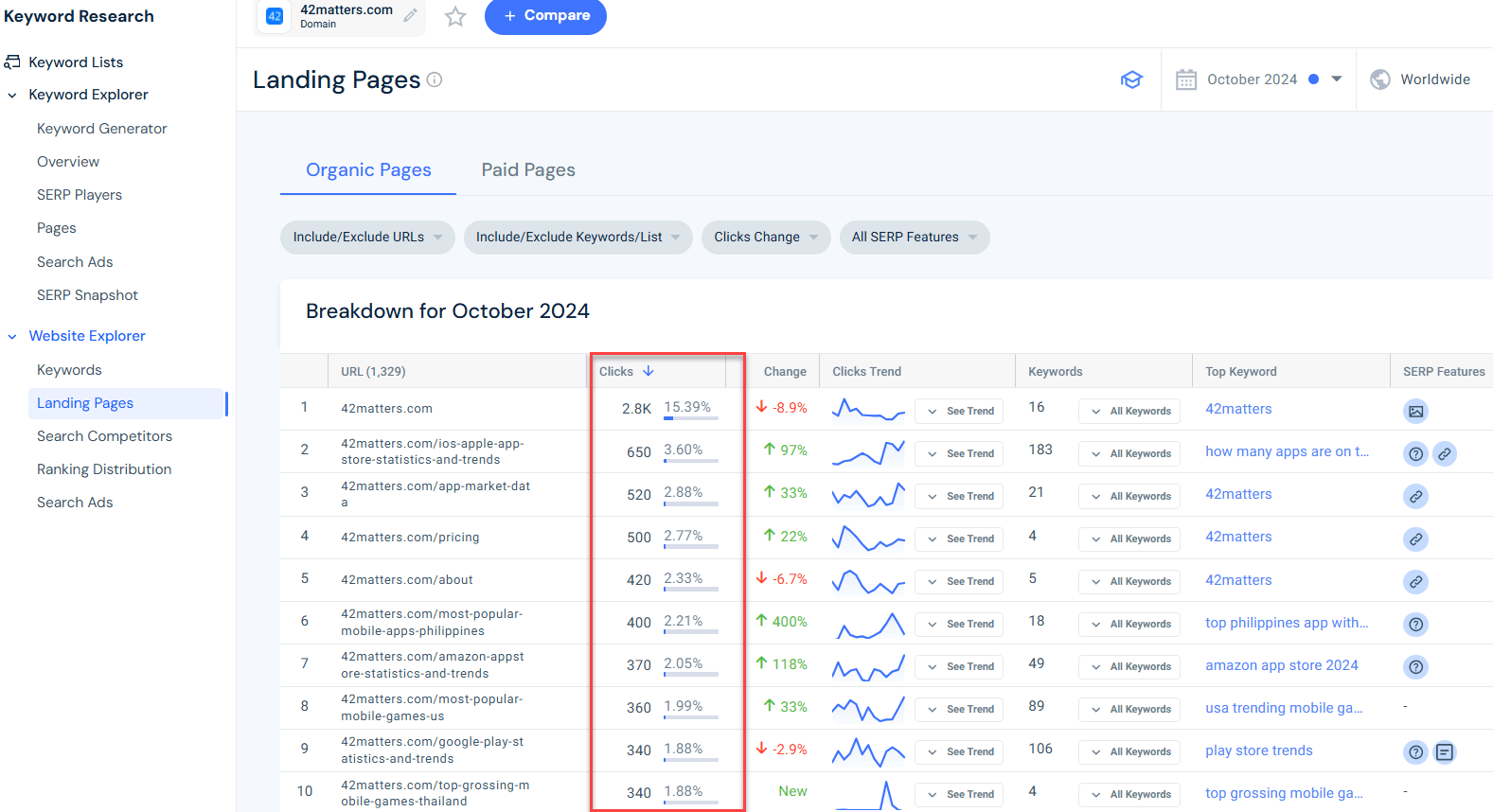Sort by the Clicks column arrow
The height and width of the screenshot is (812, 1493).
[x=649, y=371]
